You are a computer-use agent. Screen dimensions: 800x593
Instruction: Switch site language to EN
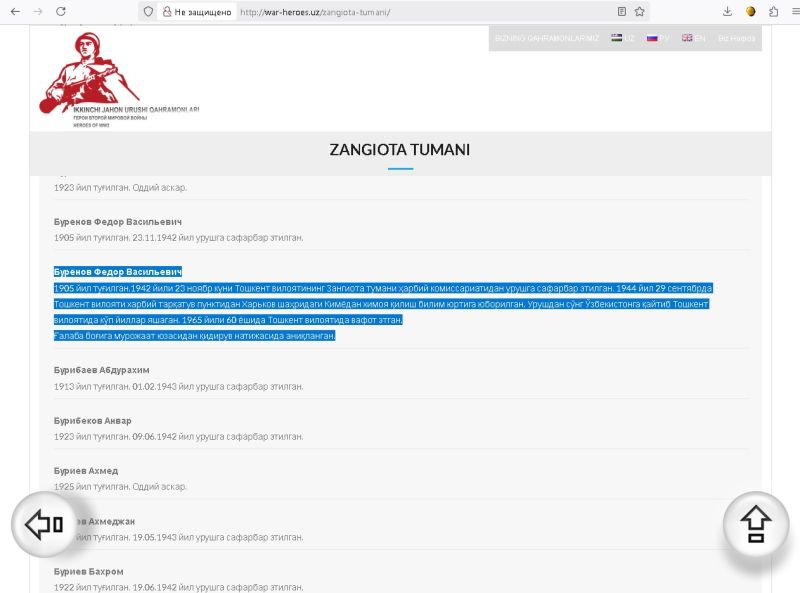694,38
